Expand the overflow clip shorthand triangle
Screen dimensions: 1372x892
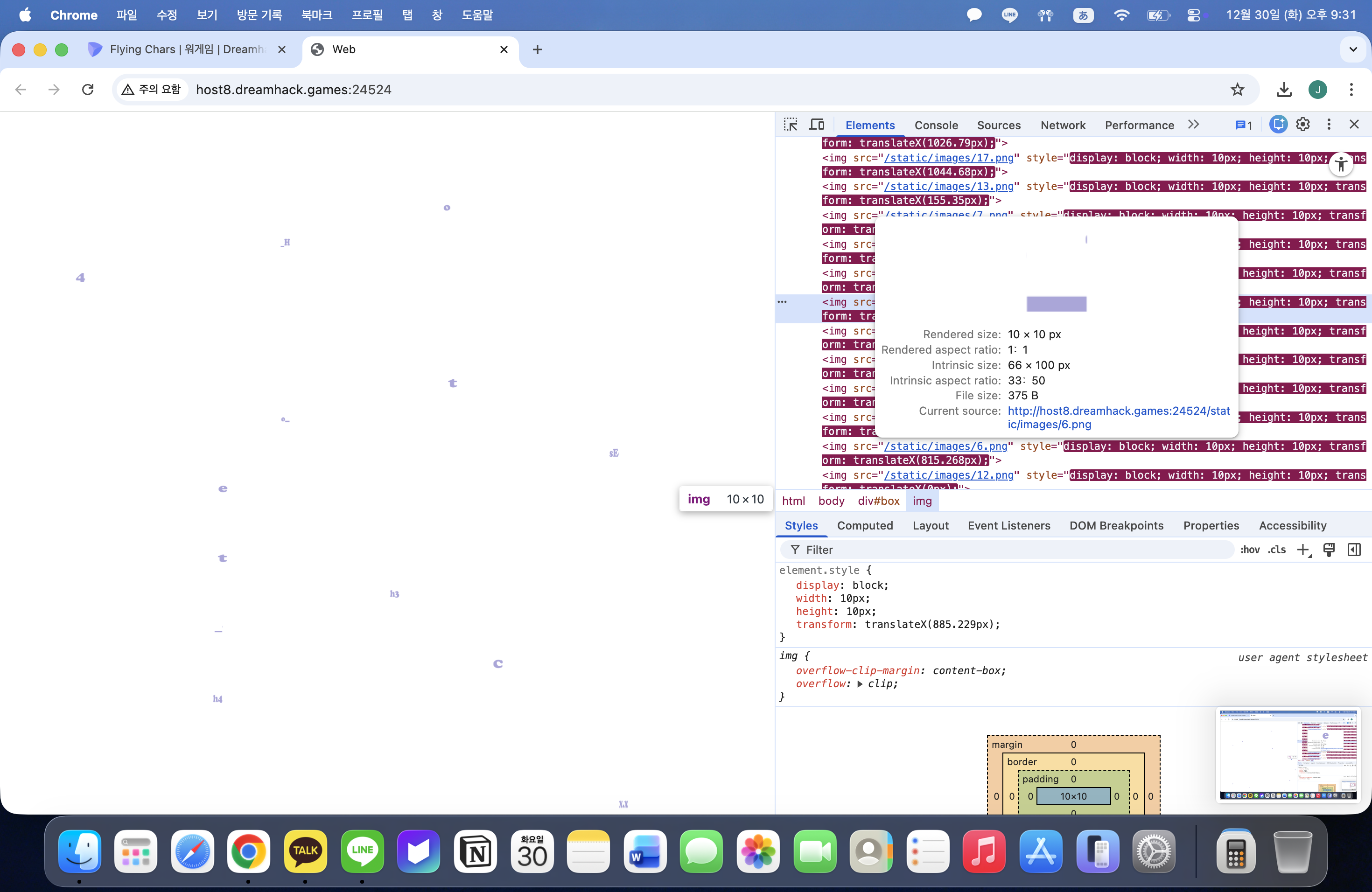[x=860, y=684]
